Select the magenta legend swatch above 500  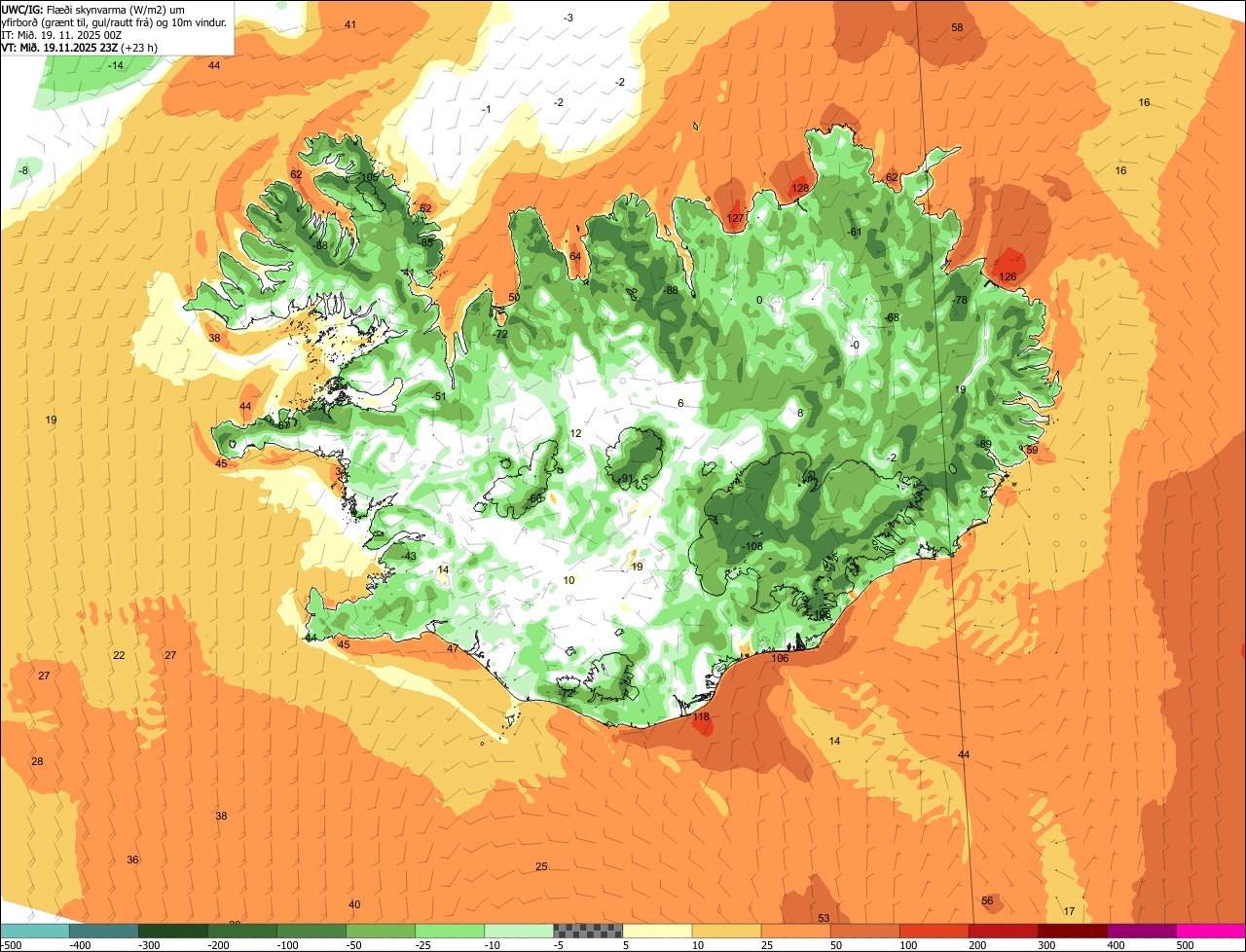pos(1211,932)
